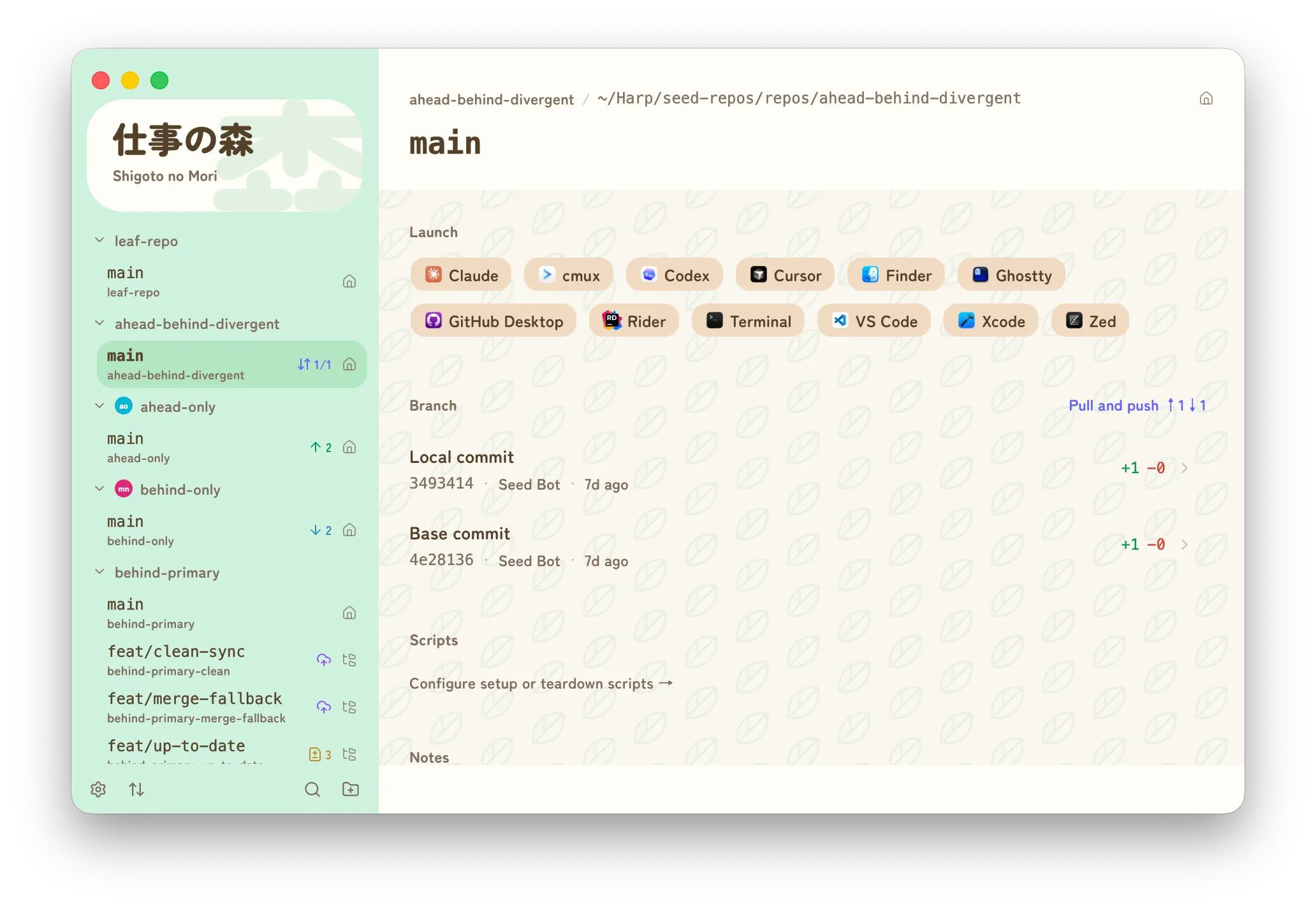Select the feat/merge-fallback worktree
Image resolution: width=1316 pixels, height=908 pixels.
[x=232, y=707]
